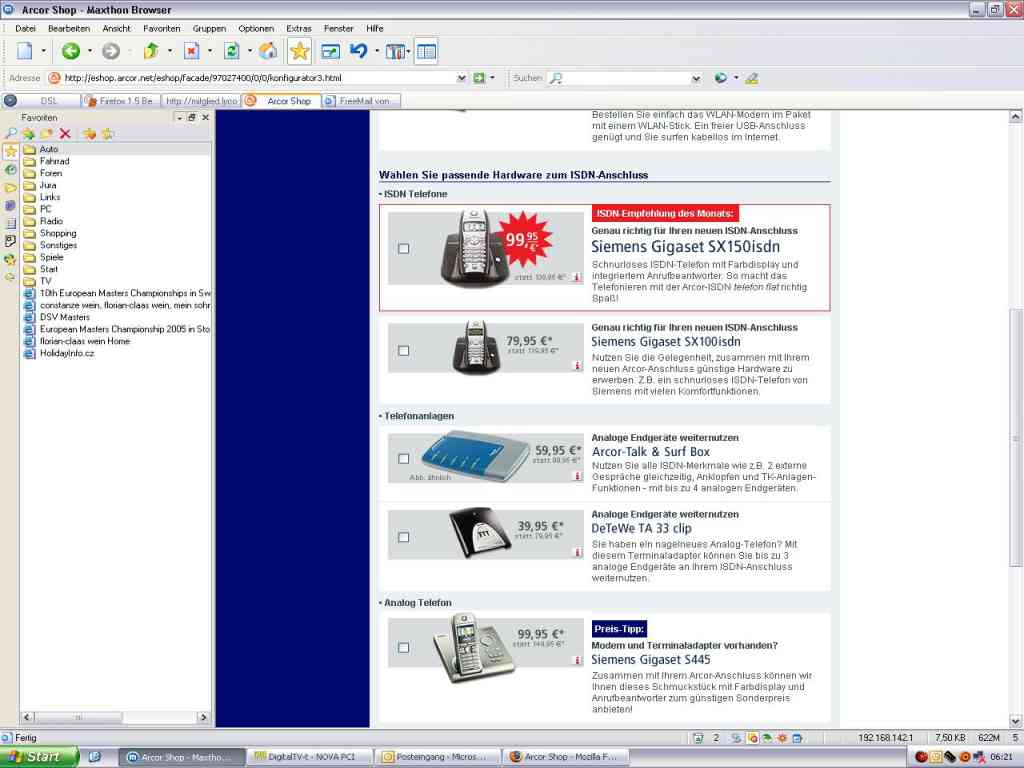Check the Siemens Gigaset S445 box

click(404, 648)
